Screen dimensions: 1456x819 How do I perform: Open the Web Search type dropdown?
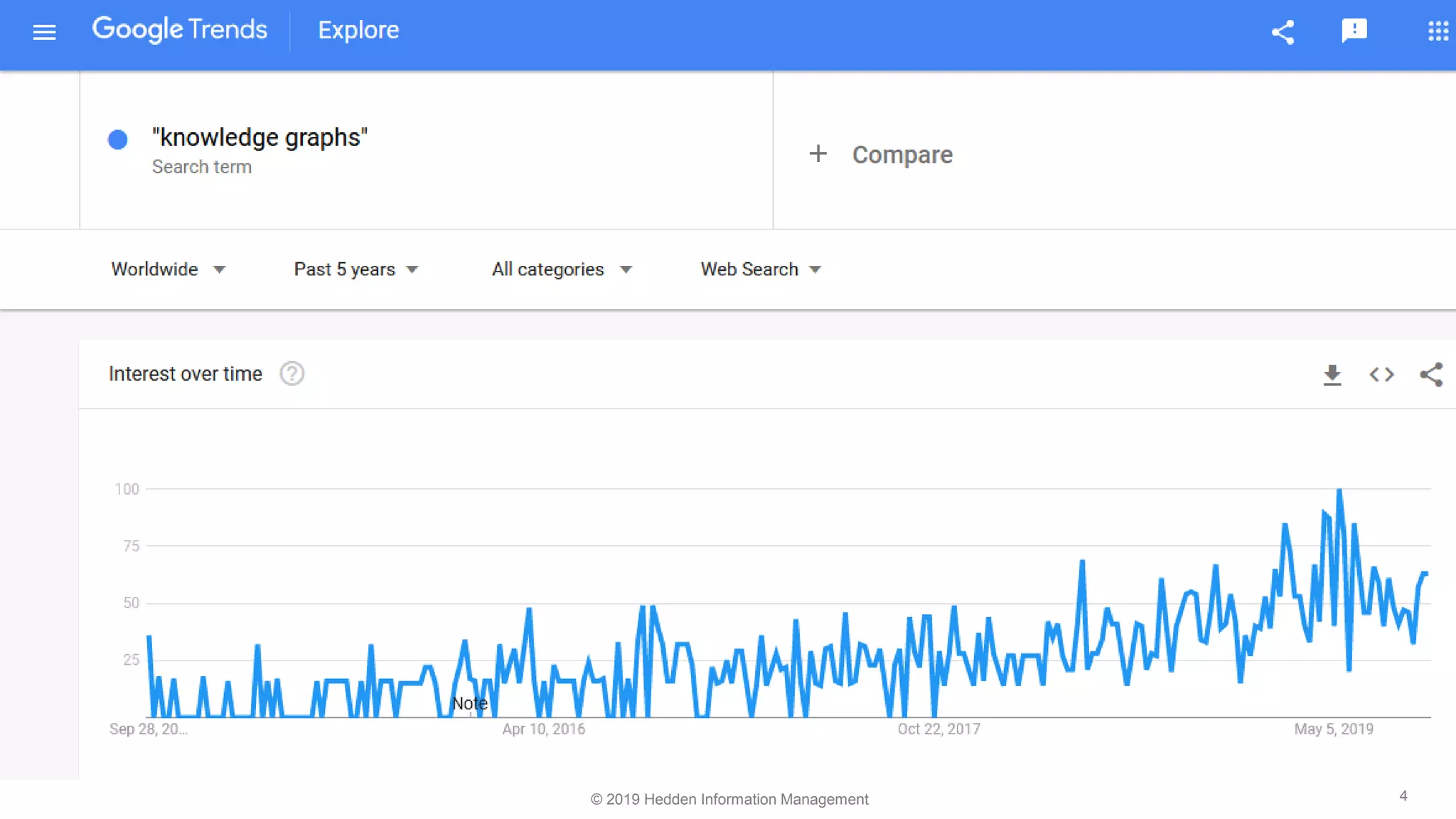[760, 269]
